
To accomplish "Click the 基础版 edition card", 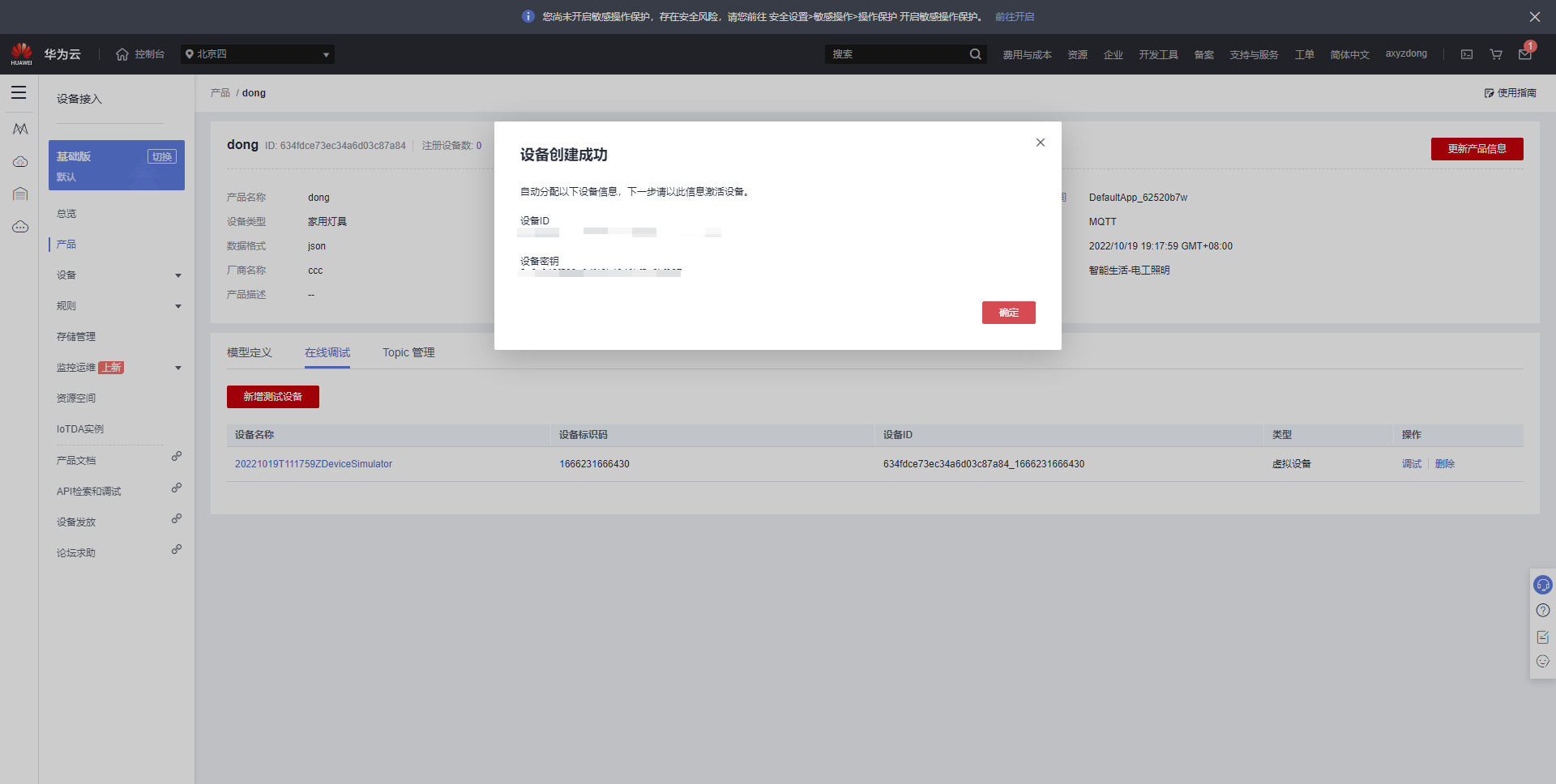I will (x=117, y=165).
